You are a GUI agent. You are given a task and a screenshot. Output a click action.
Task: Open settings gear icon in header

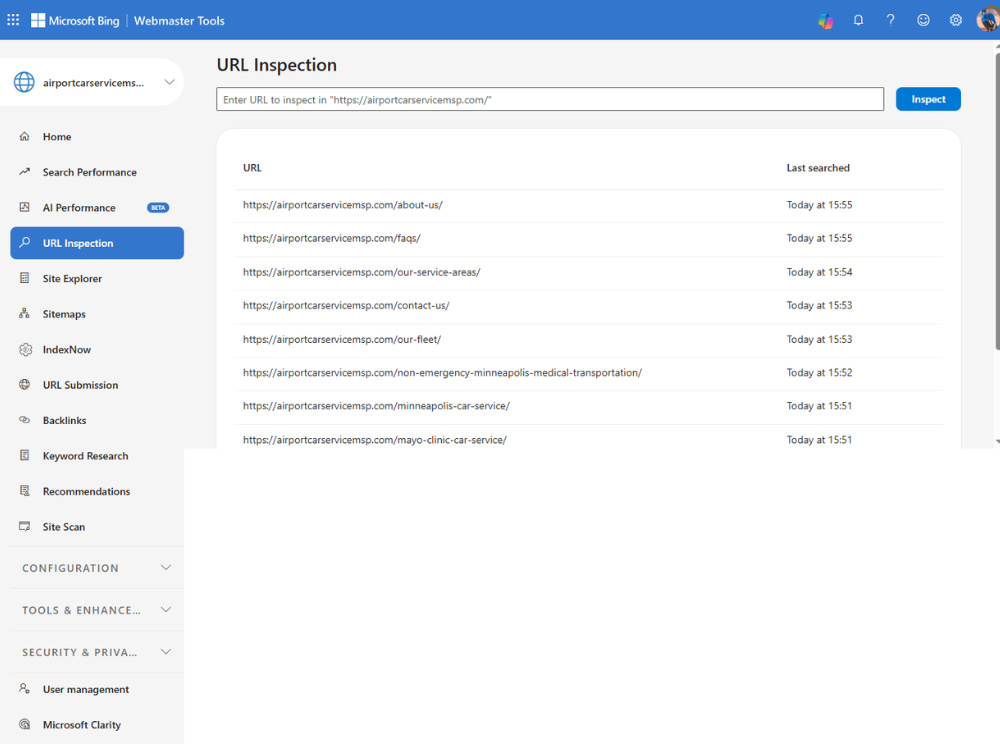955,20
